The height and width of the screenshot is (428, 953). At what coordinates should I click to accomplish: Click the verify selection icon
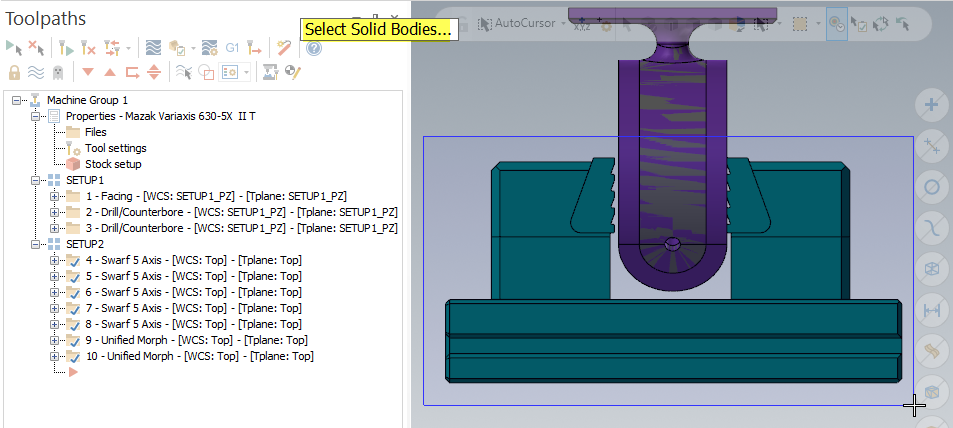[x=859, y=24]
